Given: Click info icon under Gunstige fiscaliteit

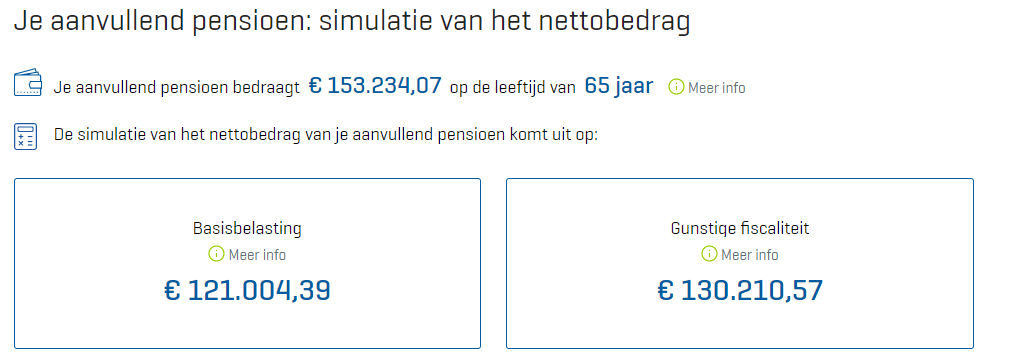Looking at the screenshot, I should (709, 253).
